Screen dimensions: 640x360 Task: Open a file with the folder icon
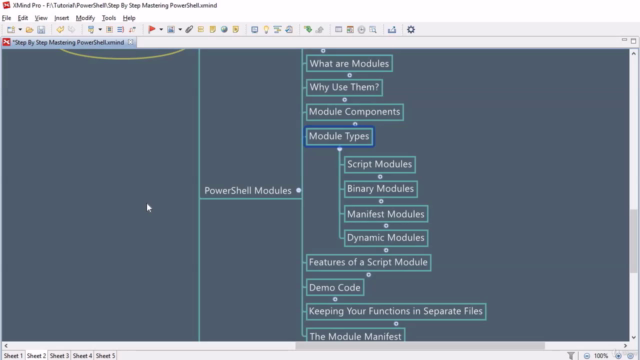(29, 29)
